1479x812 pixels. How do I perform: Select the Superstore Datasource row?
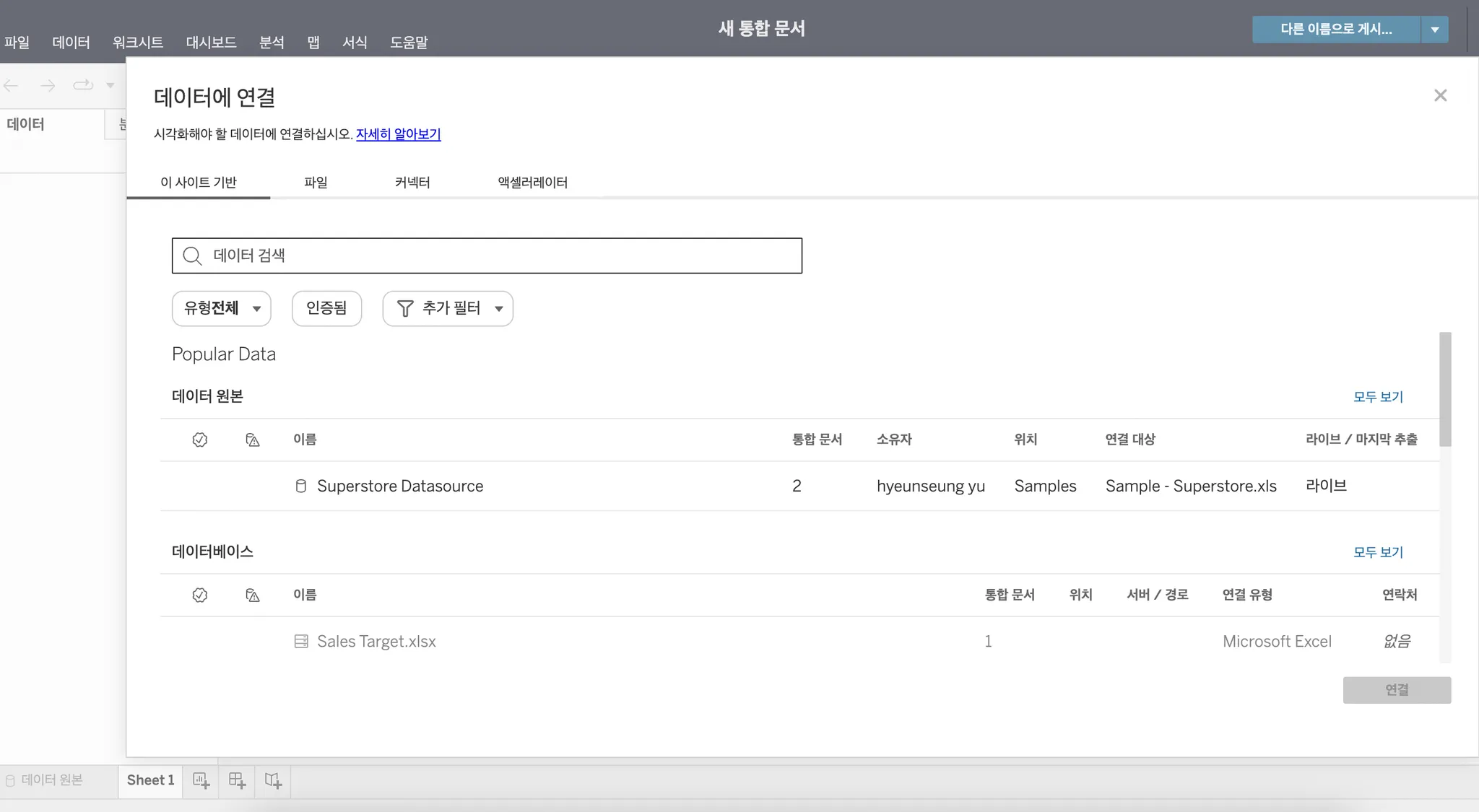click(400, 486)
